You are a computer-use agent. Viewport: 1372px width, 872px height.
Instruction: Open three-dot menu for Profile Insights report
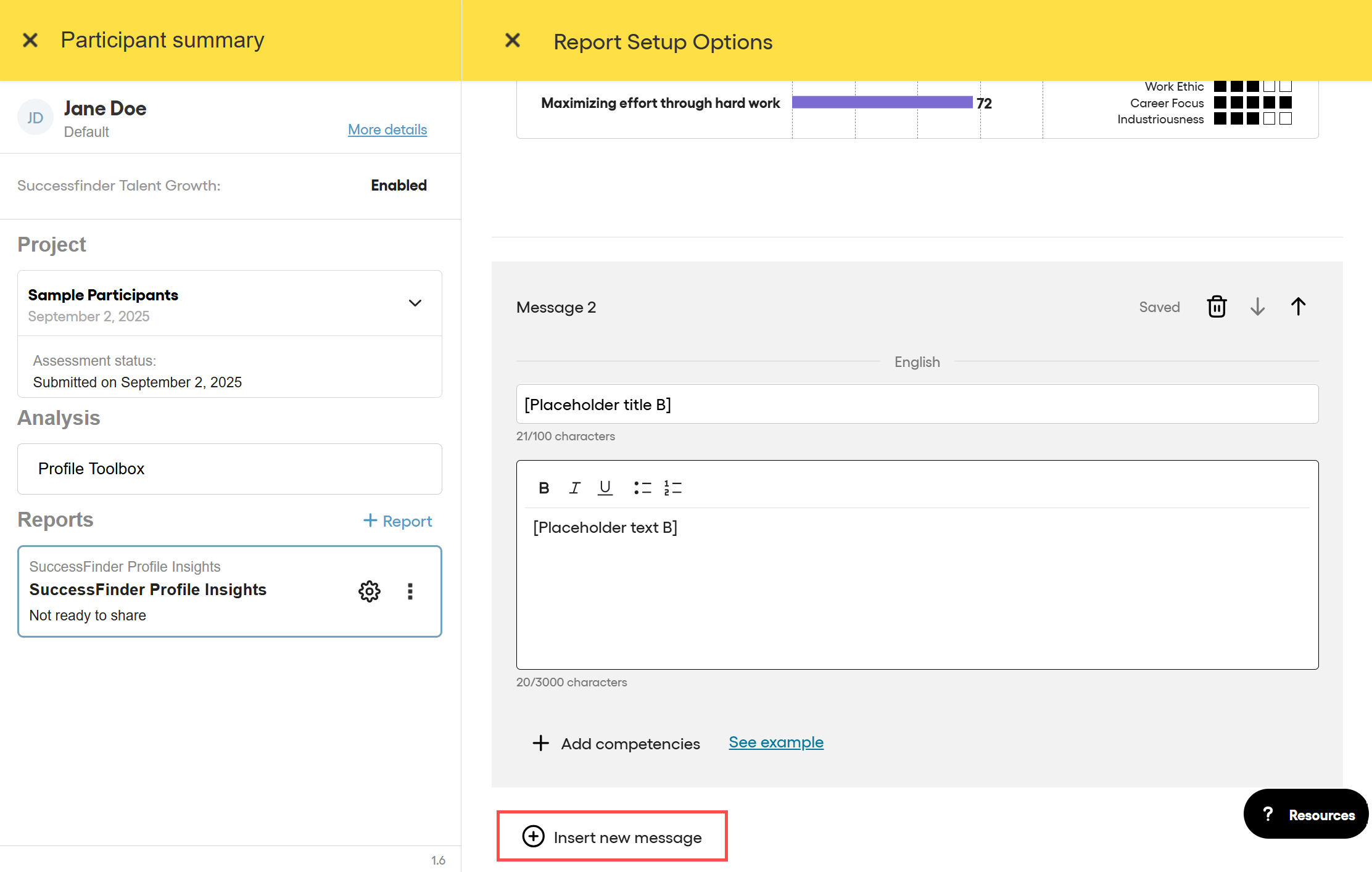coord(410,591)
